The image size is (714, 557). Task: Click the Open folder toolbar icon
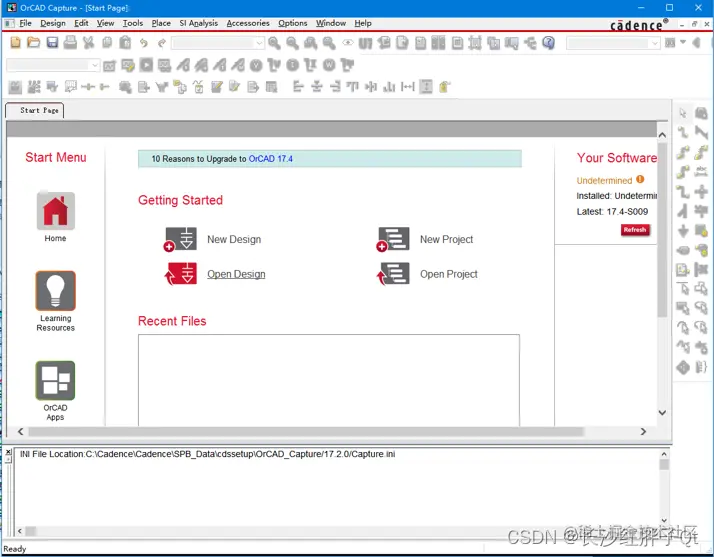(33, 43)
